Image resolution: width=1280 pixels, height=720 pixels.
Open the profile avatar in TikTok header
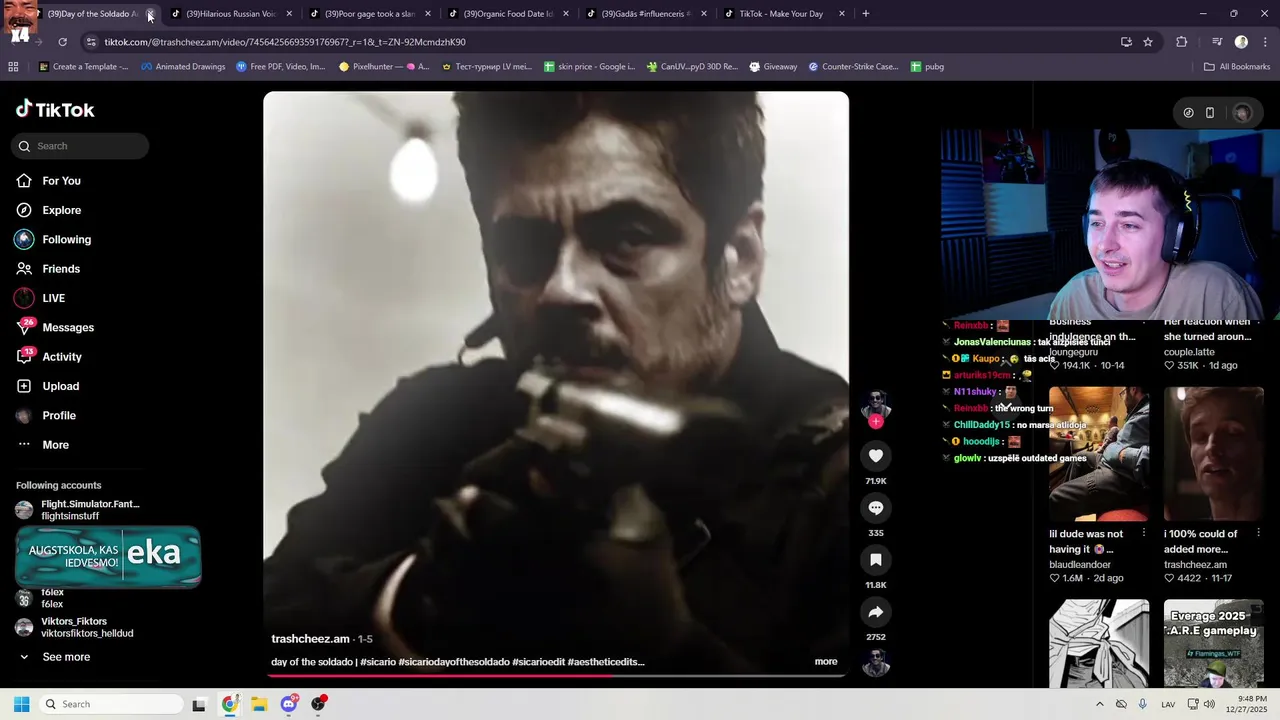pyautogui.click(x=1243, y=113)
